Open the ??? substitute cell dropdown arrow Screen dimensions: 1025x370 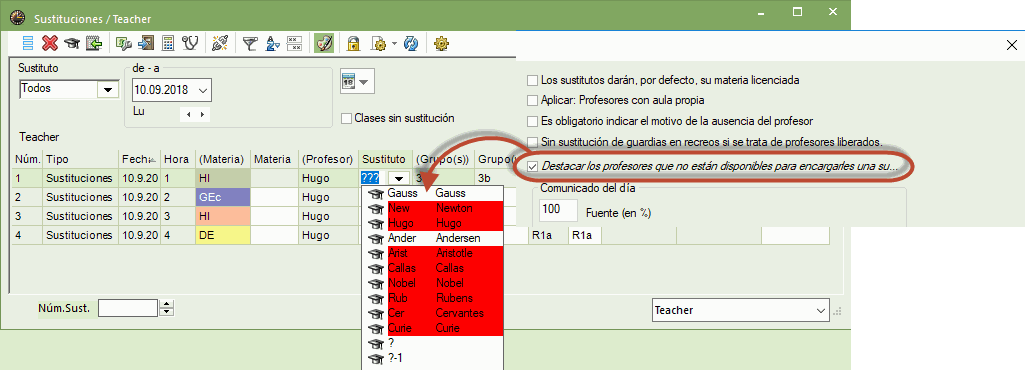pyautogui.click(x=399, y=177)
